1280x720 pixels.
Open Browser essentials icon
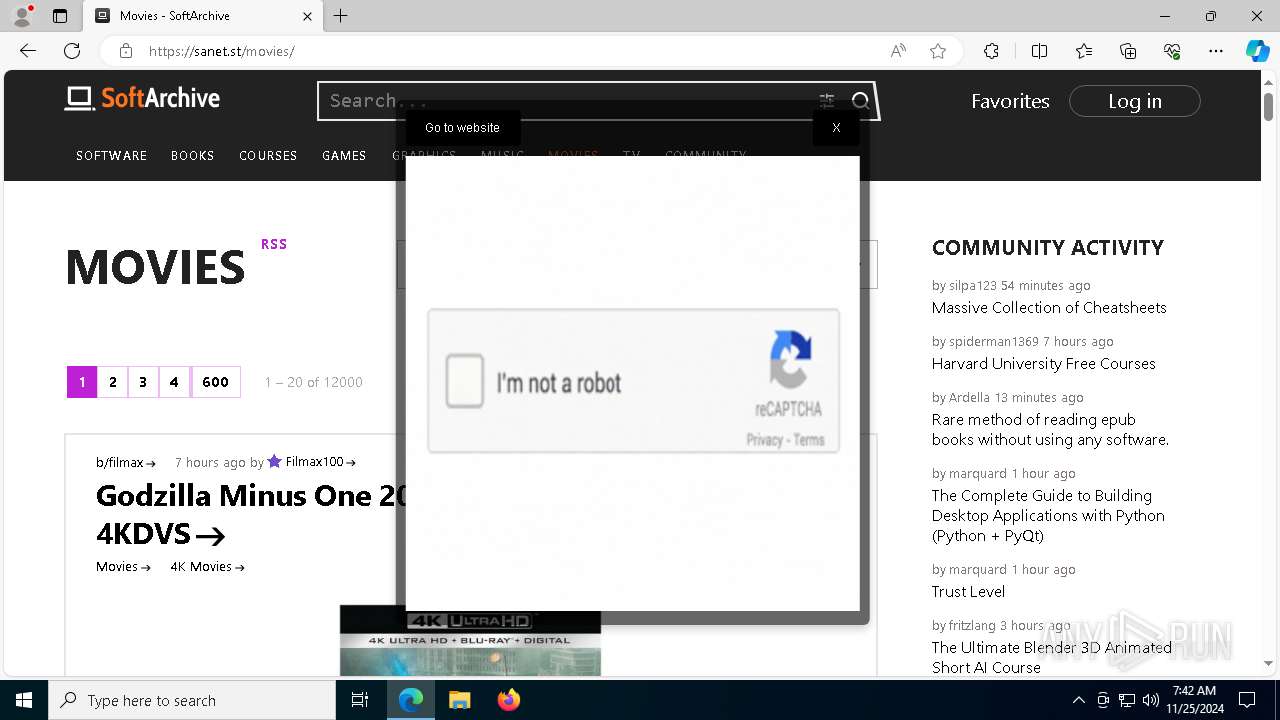pos(1172,51)
